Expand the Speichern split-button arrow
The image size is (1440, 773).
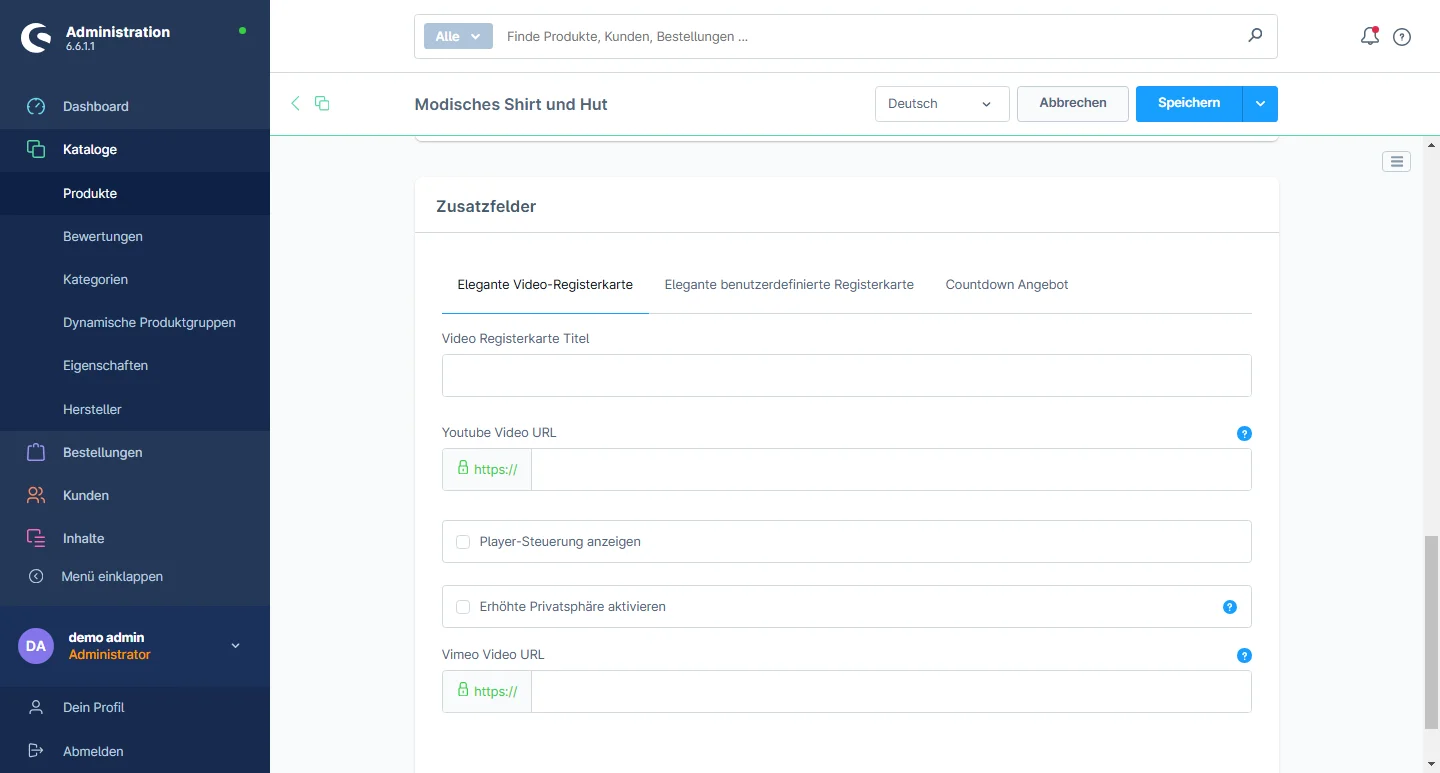[x=1260, y=104]
